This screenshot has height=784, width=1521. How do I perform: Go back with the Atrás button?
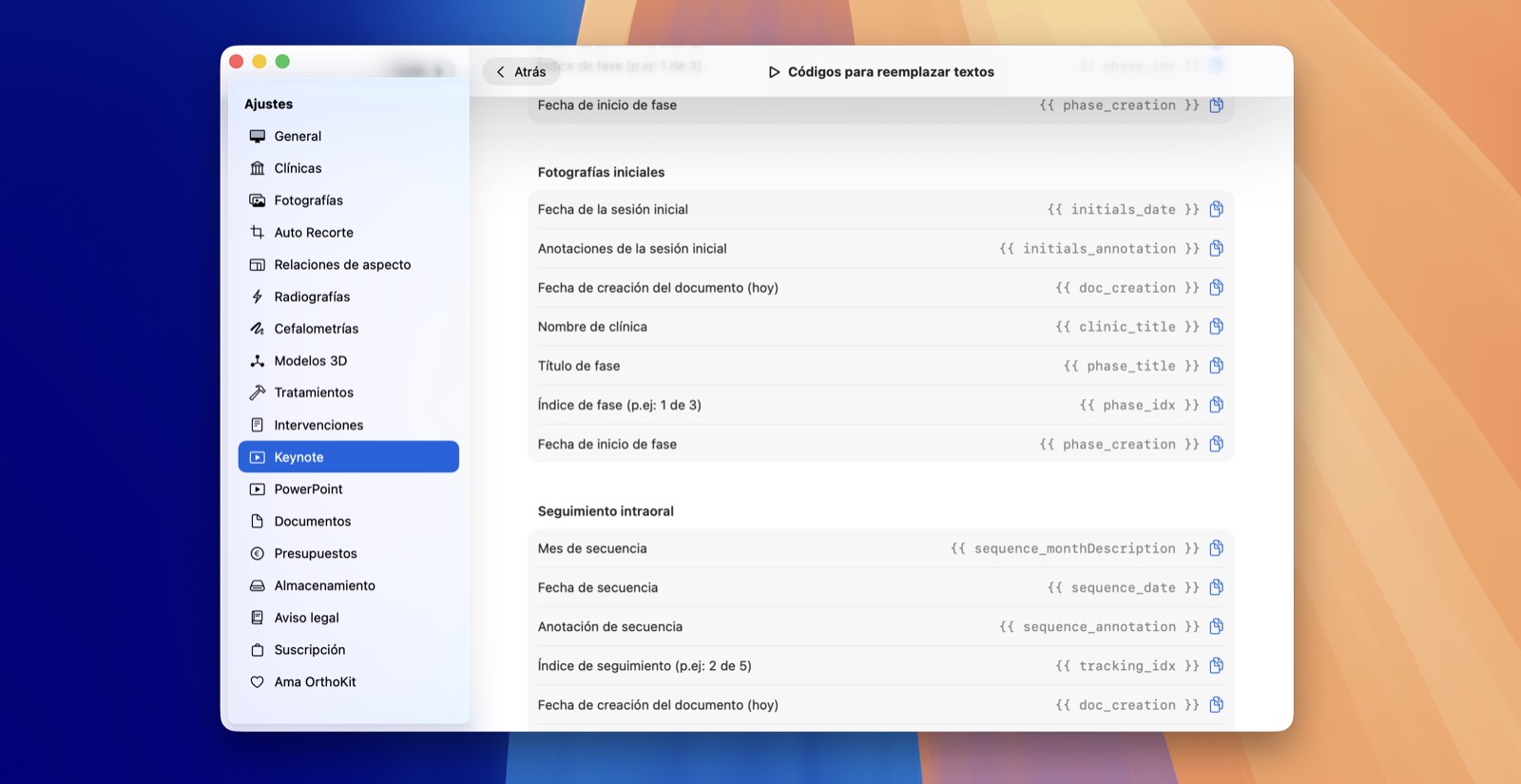pyautogui.click(x=521, y=71)
